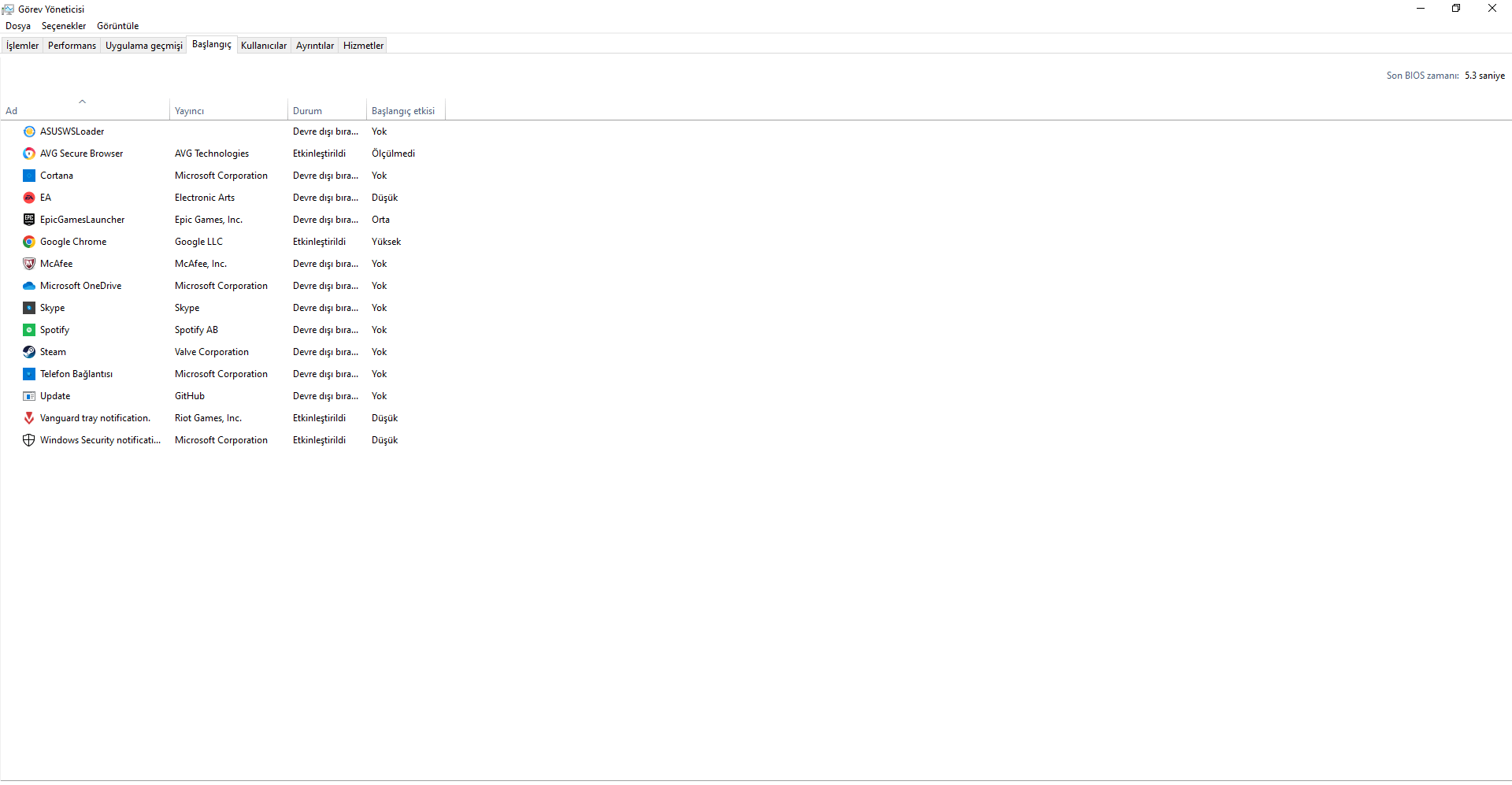Image resolution: width=1512 pixels, height=785 pixels.
Task: Click the Google Chrome icon
Action: (29, 242)
